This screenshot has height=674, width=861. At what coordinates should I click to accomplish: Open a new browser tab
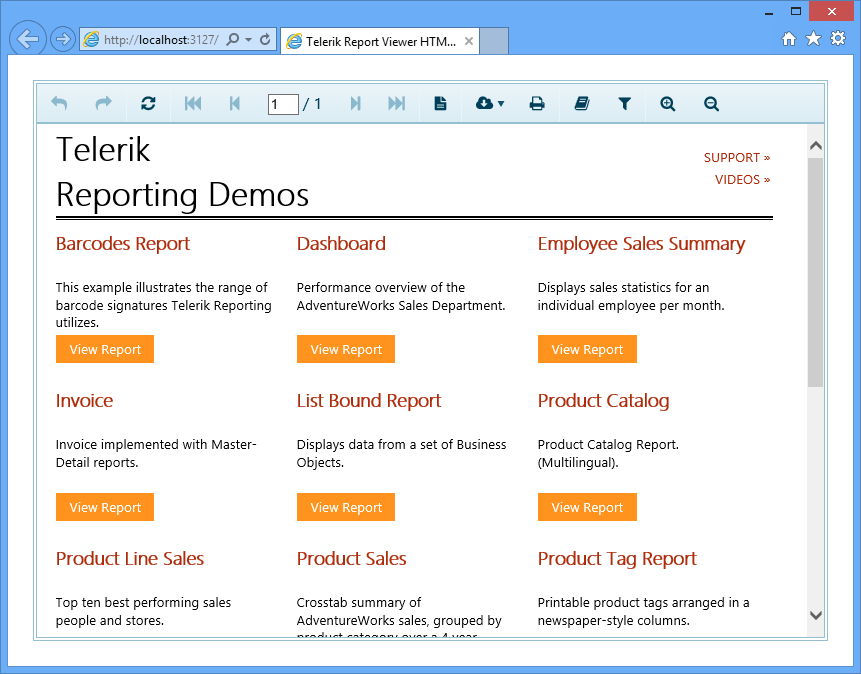(x=494, y=41)
